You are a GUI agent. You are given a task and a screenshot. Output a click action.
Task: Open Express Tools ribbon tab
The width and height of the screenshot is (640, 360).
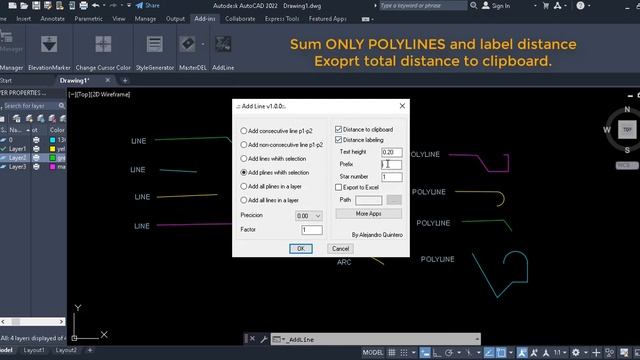[x=282, y=19]
